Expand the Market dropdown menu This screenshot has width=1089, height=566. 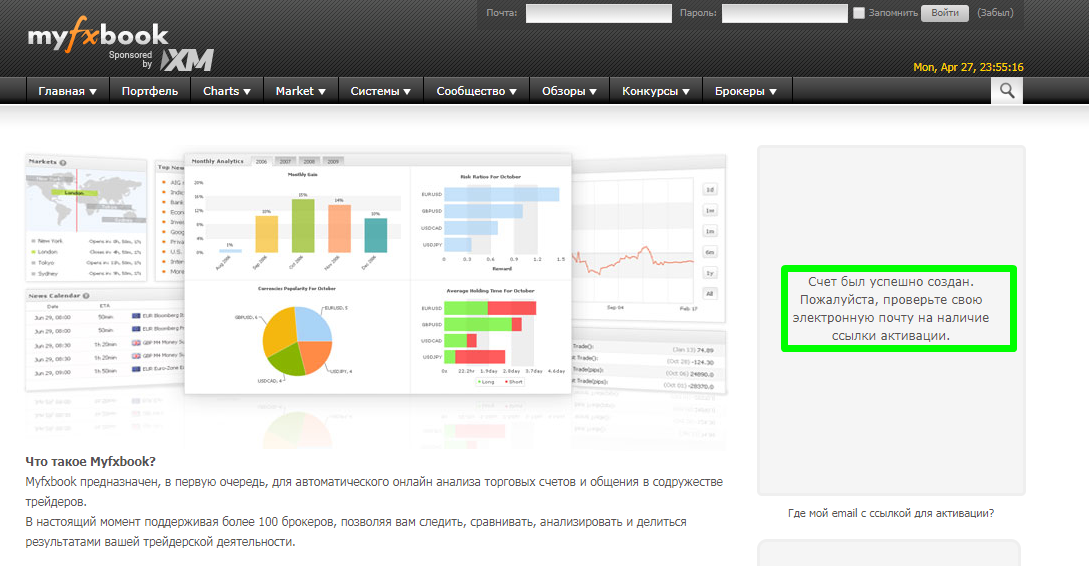[x=300, y=91]
